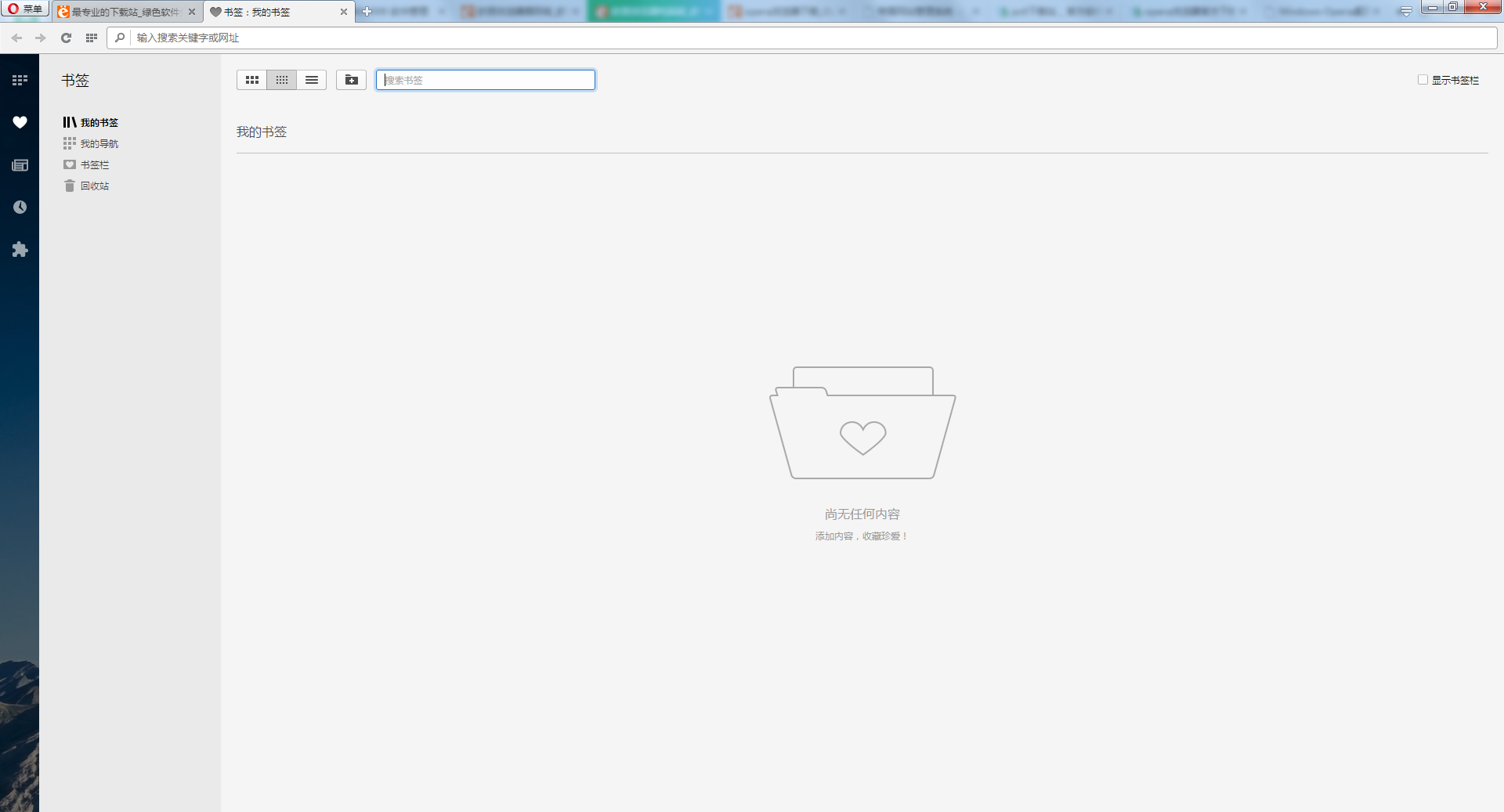This screenshot has height=812, width=1504.
Task: Open Extensions via the puzzle icon
Action: 20,250
